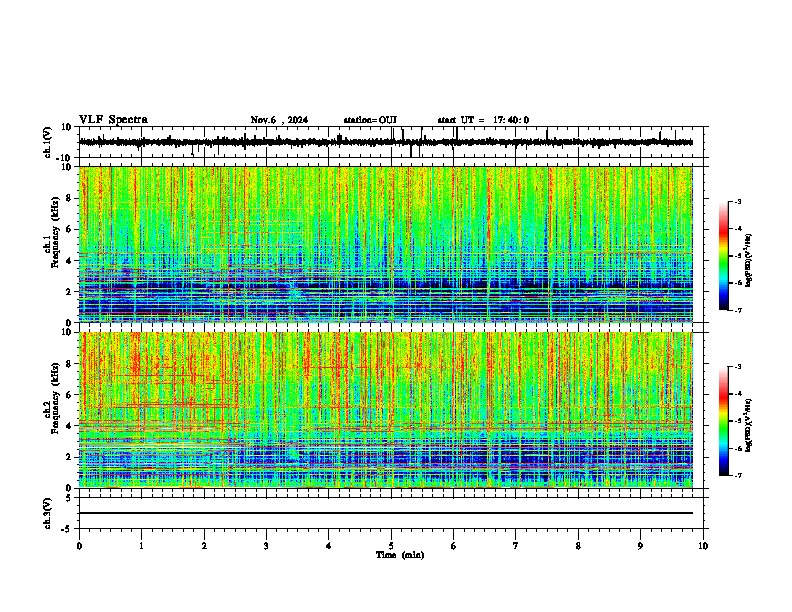Viewport: 792px width, 612px height.
Task: Click the ch.2 spectrogram color scale bar
Action: tap(724, 421)
